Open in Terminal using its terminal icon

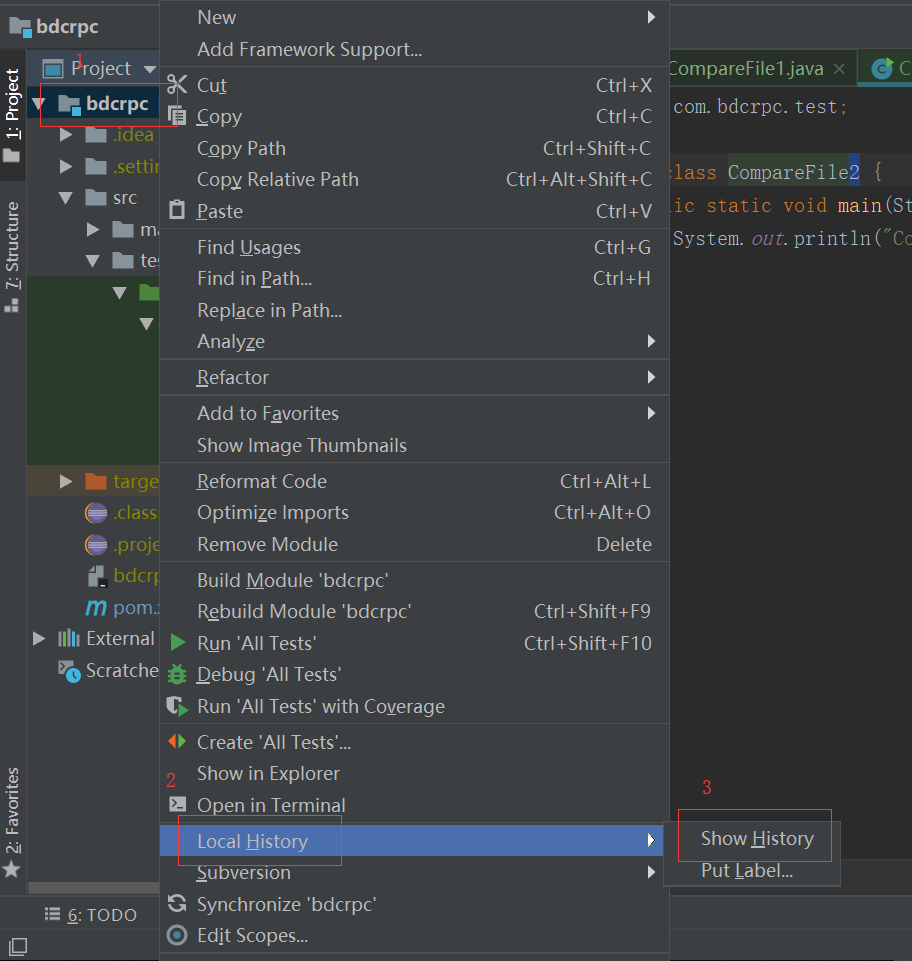pos(176,805)
